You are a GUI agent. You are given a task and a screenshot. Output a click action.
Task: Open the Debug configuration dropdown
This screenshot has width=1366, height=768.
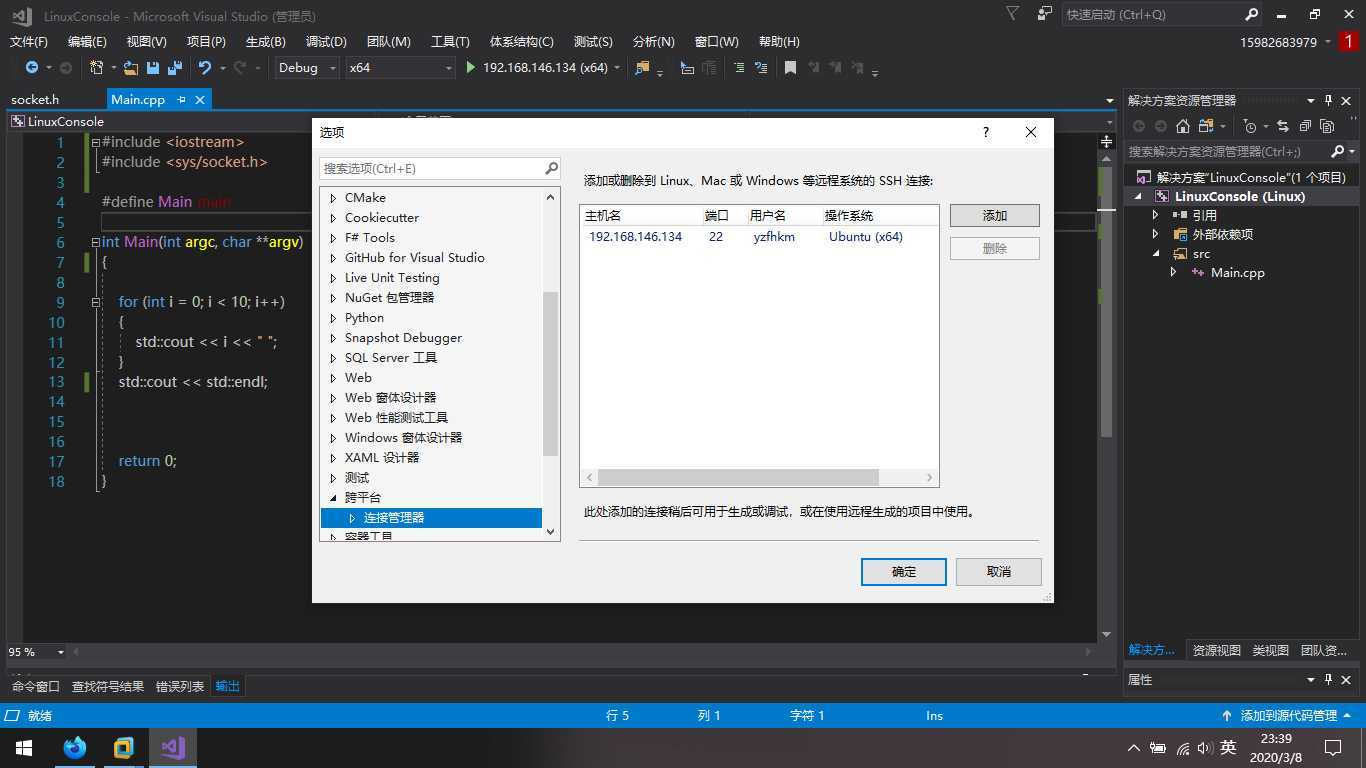point(307,68)
